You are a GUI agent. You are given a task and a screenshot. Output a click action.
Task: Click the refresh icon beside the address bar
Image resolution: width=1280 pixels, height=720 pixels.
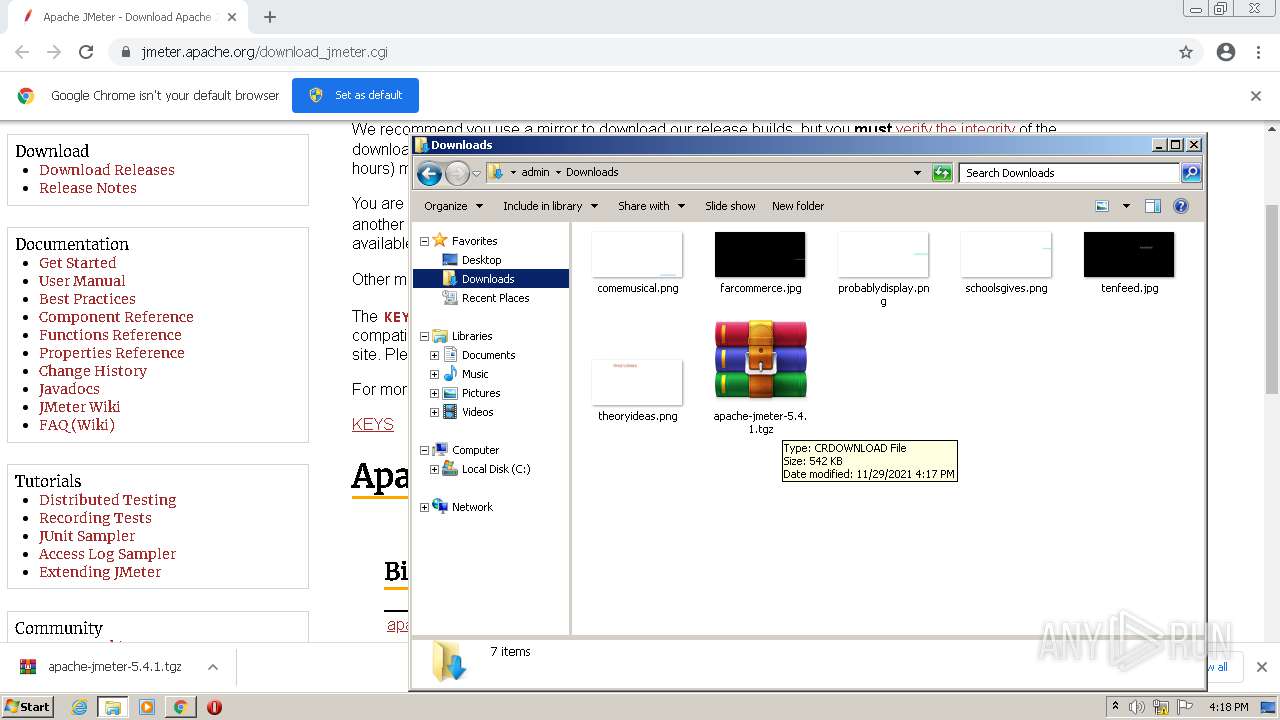tap(942, 173)
